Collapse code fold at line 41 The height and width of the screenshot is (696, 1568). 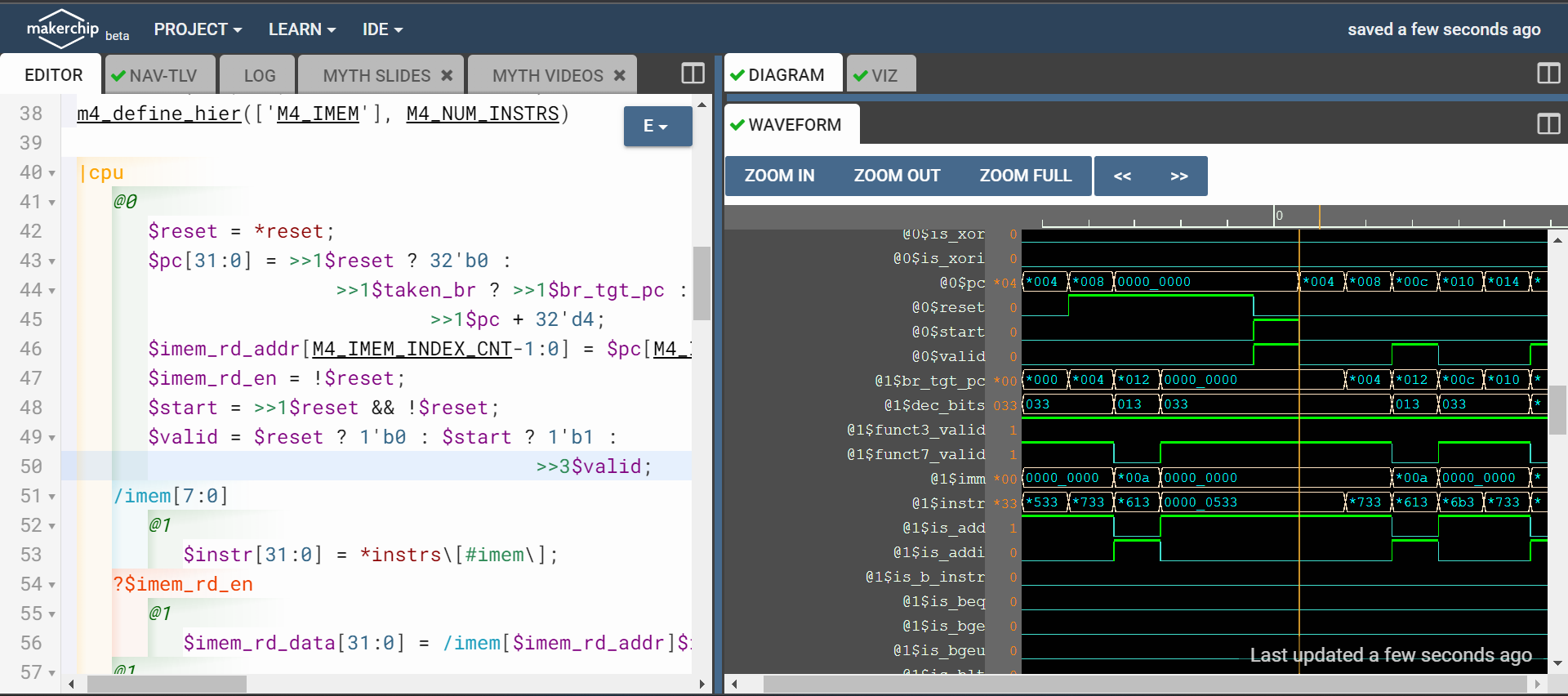(x=52, y=203)
